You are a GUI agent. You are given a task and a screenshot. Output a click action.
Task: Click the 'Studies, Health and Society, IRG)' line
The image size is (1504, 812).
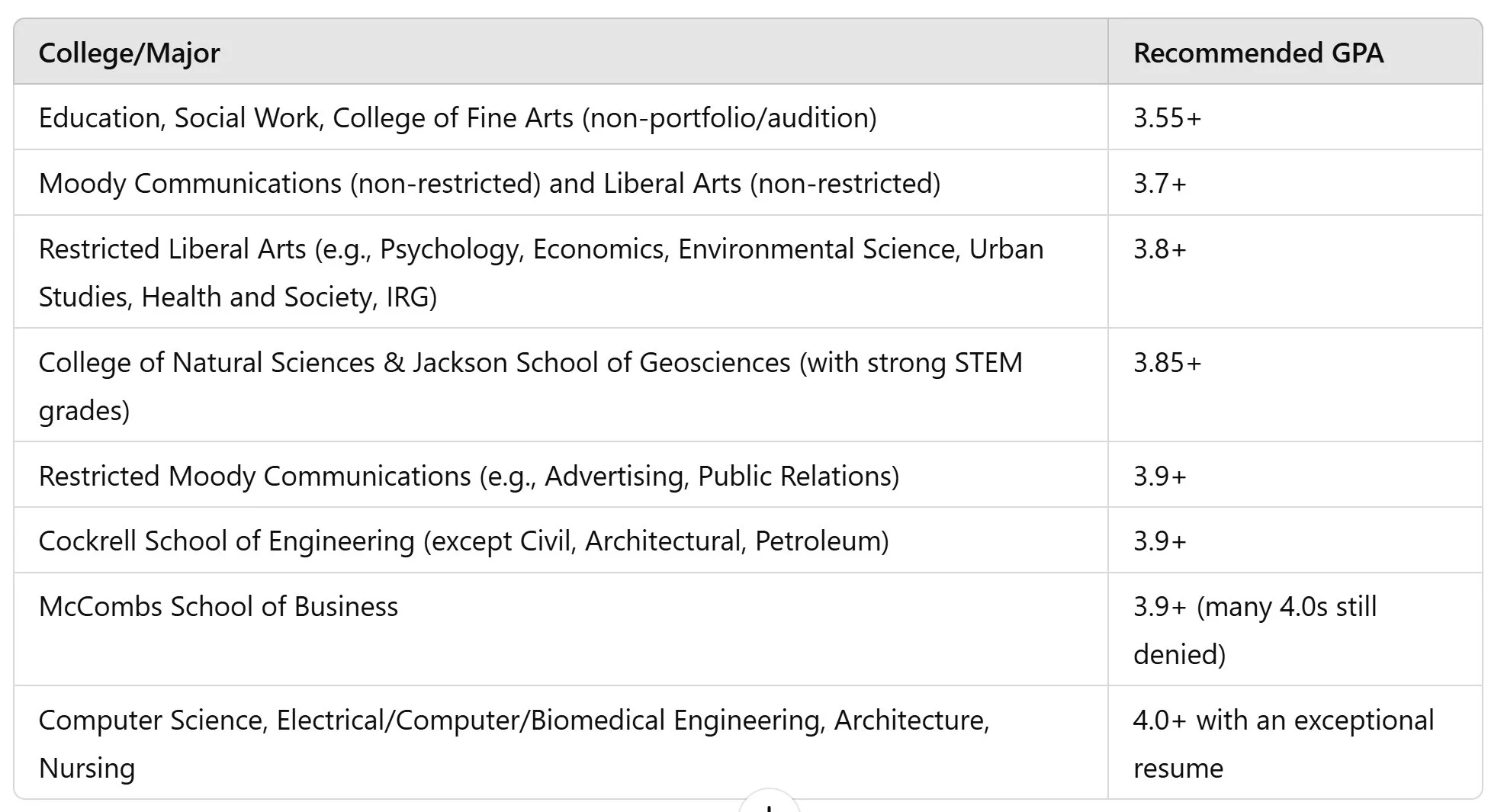237,297
